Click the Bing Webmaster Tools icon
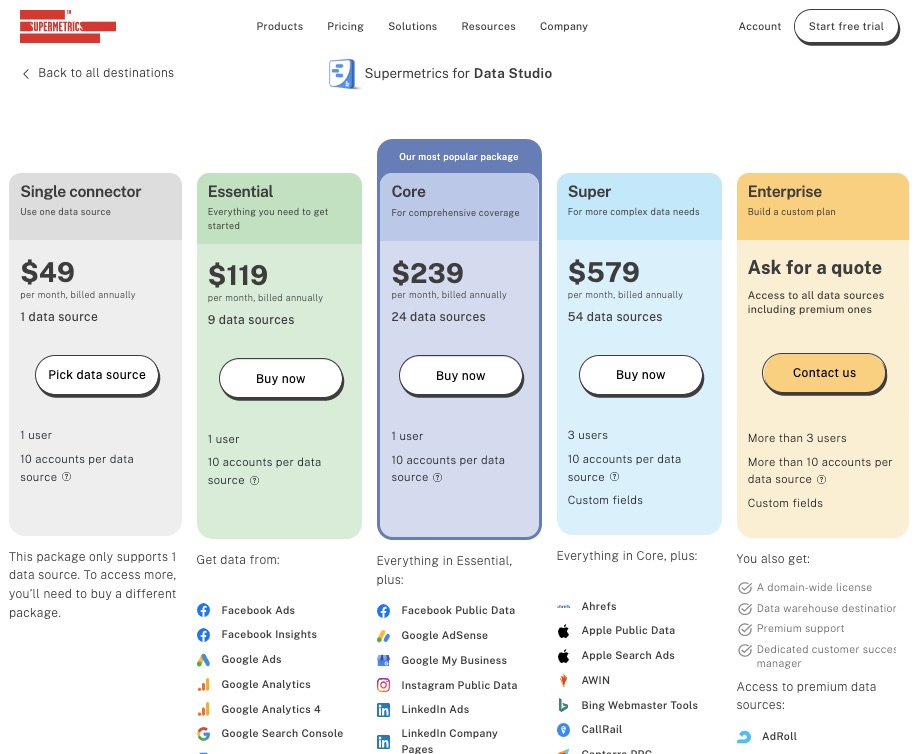 click(564, 705)
